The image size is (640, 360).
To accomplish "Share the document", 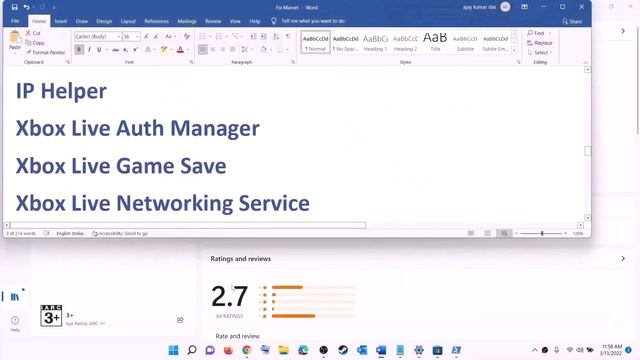I will tap(572, 21).
